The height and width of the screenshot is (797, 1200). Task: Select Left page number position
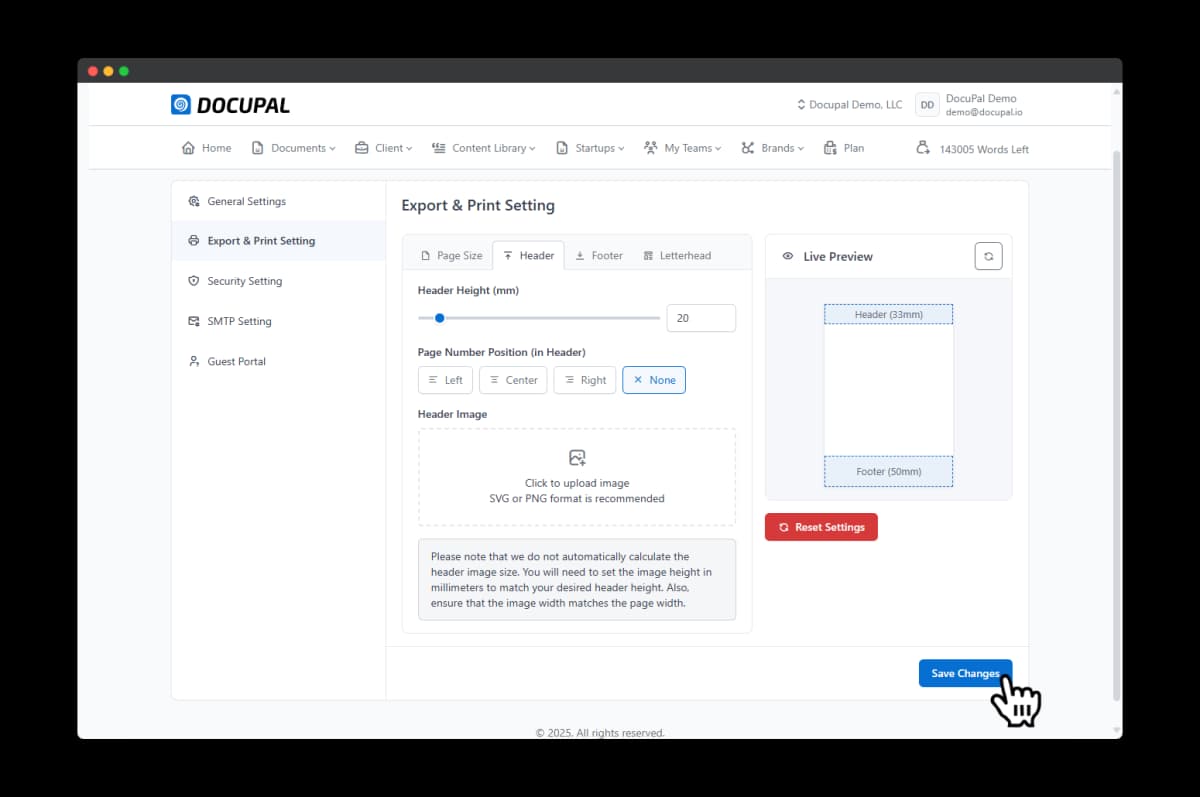click(445, 380)
